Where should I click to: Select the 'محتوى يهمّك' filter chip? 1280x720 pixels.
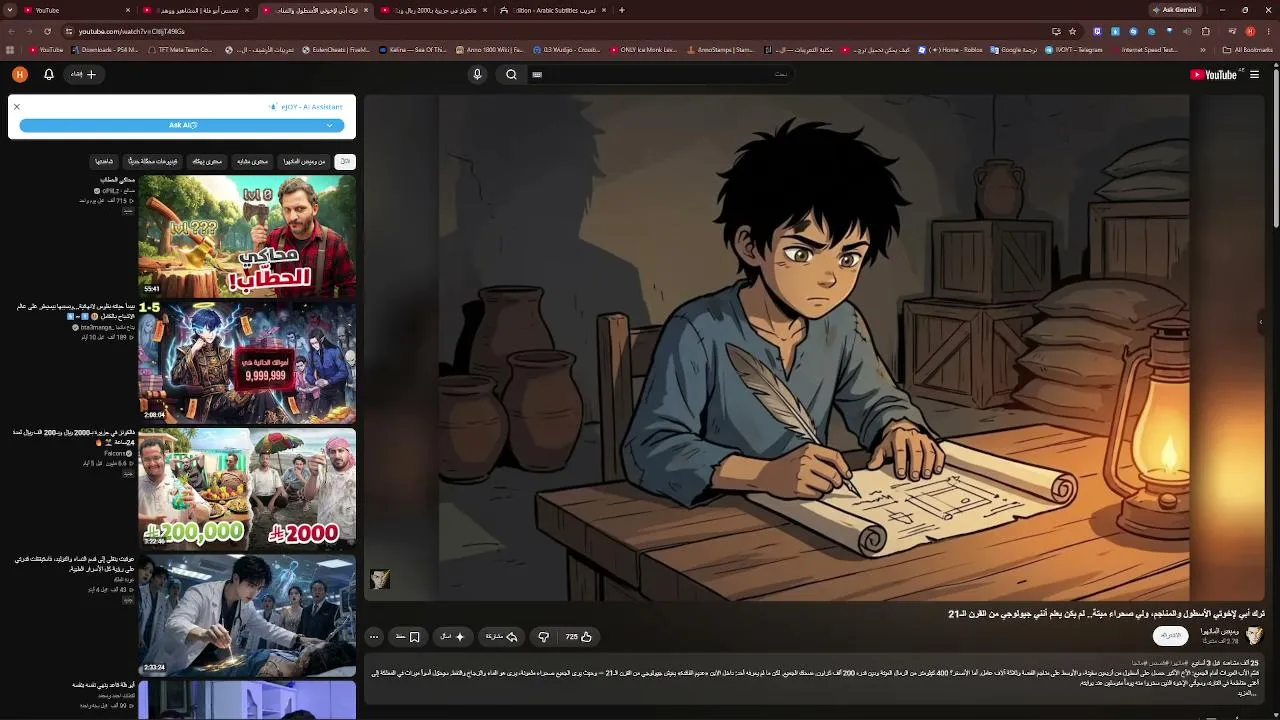[x=207, y=161]
